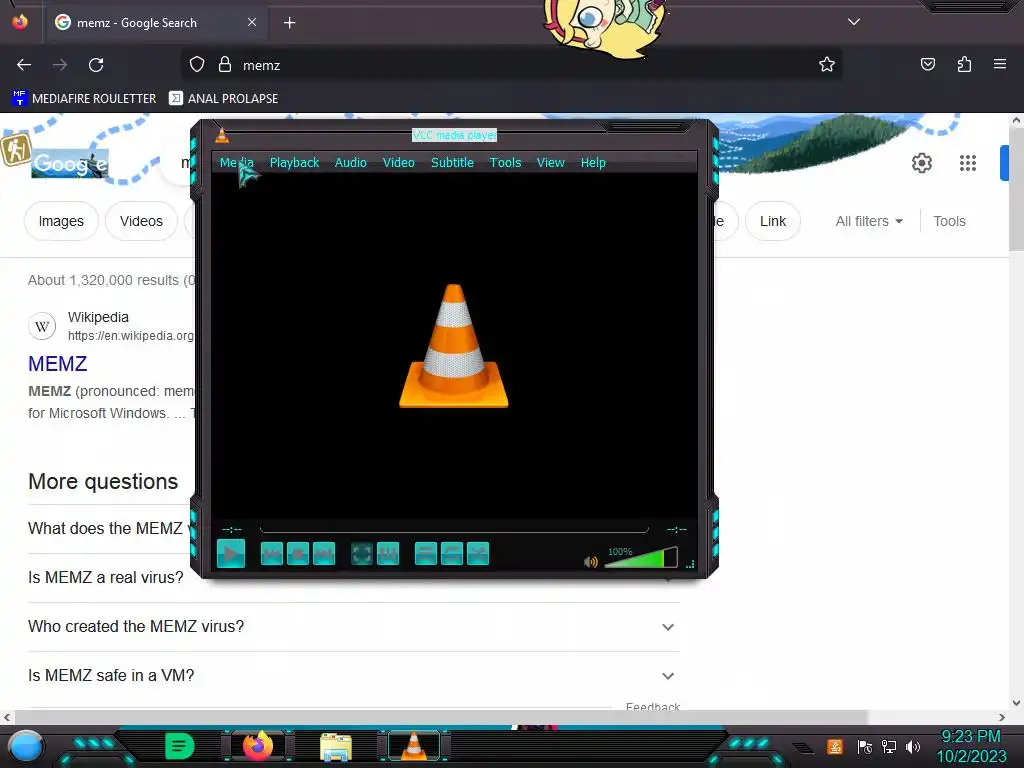1024x768 pixels.
Task: Expand "Is MEMZ safe in a VM?" chevron
Action: pos(667,676)
